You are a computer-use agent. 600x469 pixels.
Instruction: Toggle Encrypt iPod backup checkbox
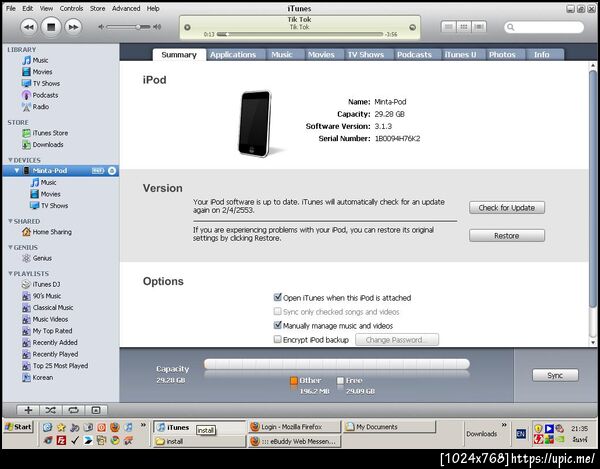(278, 339)
